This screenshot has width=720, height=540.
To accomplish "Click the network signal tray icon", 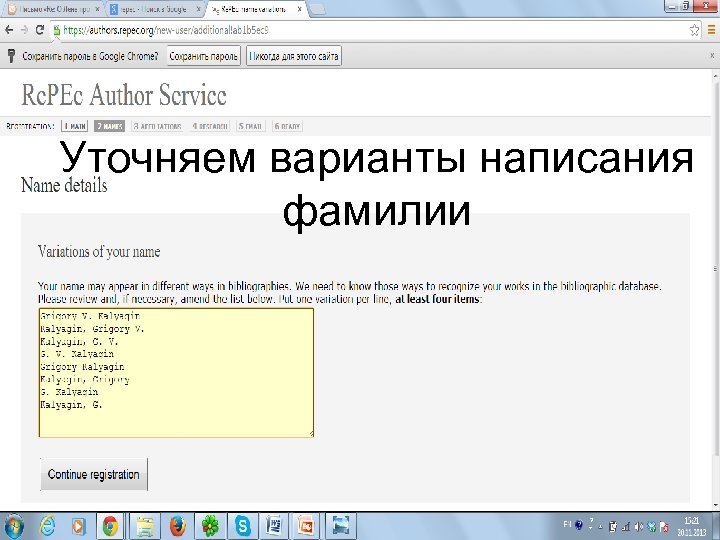I will click(x=625, y=527).
